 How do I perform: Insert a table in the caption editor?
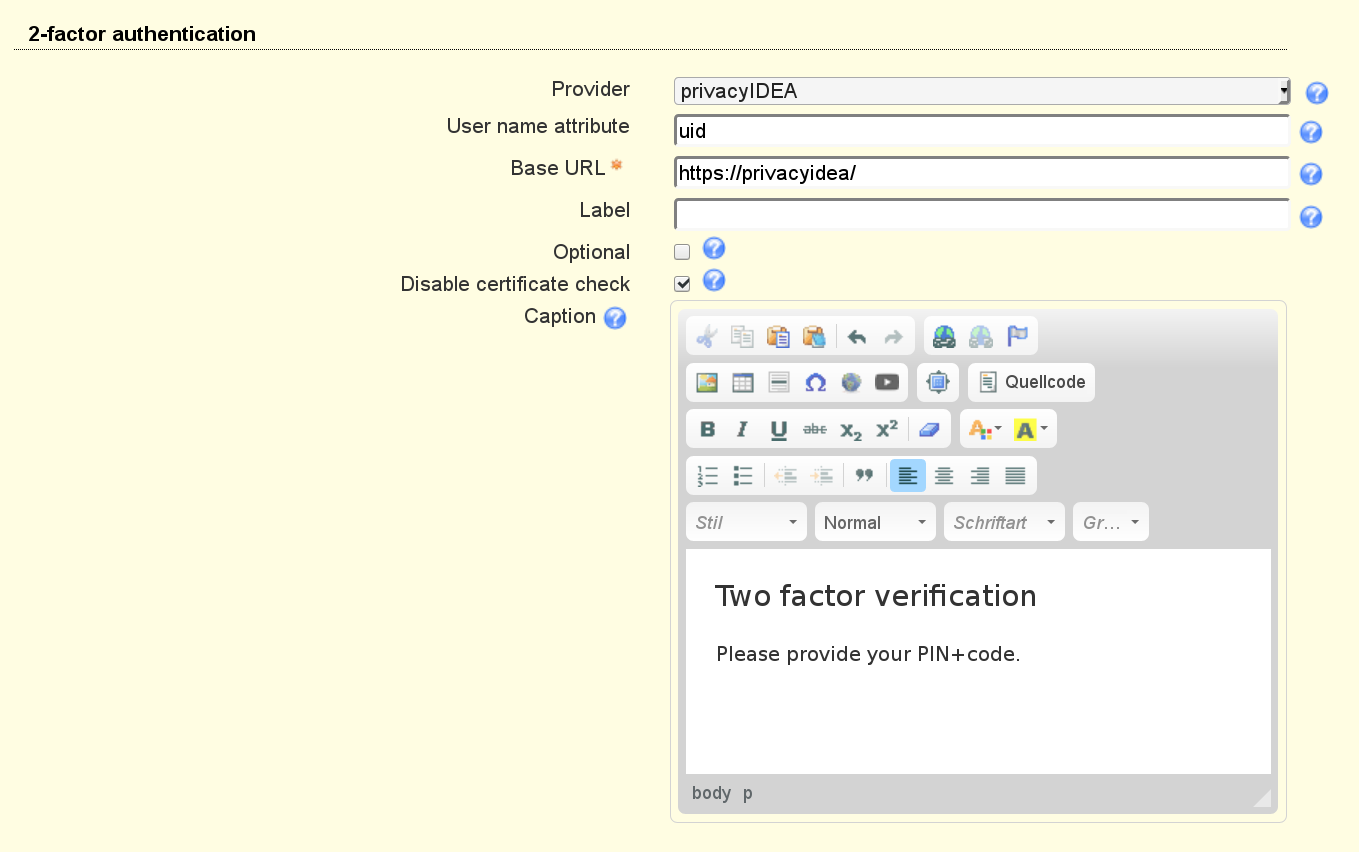coord(742,382)
